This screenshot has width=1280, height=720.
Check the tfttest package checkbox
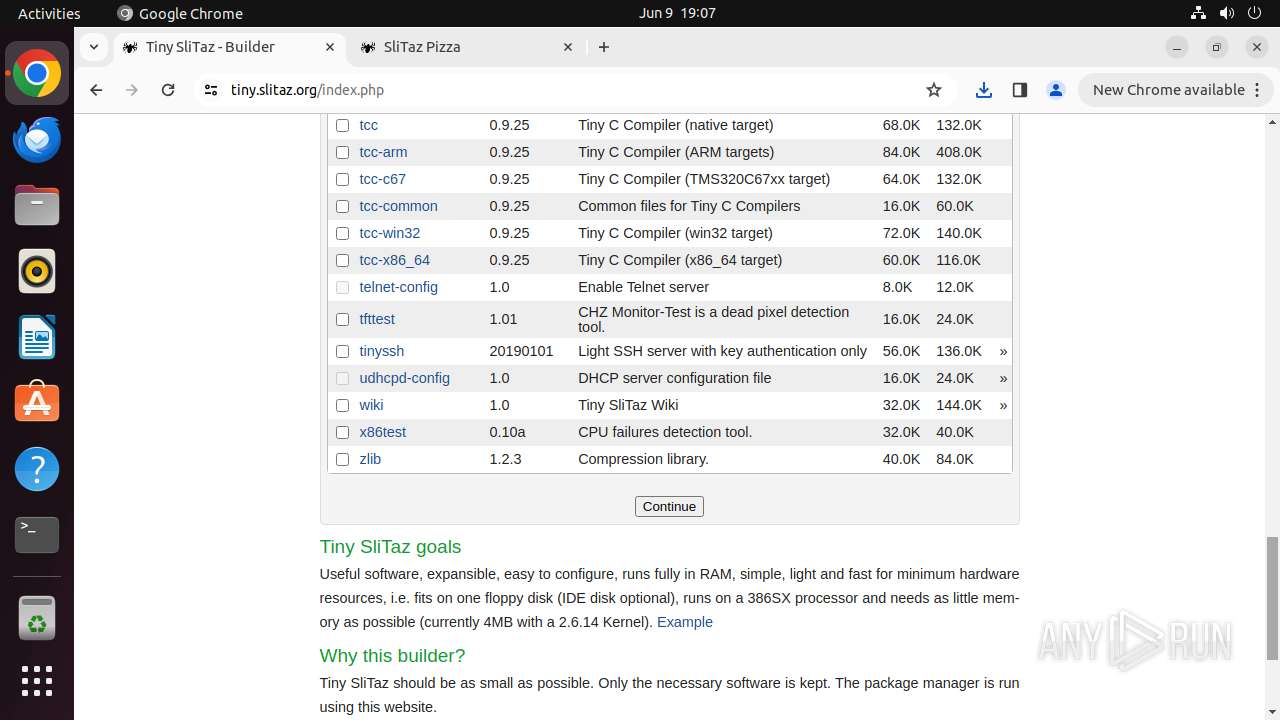[x=342, y=319]
